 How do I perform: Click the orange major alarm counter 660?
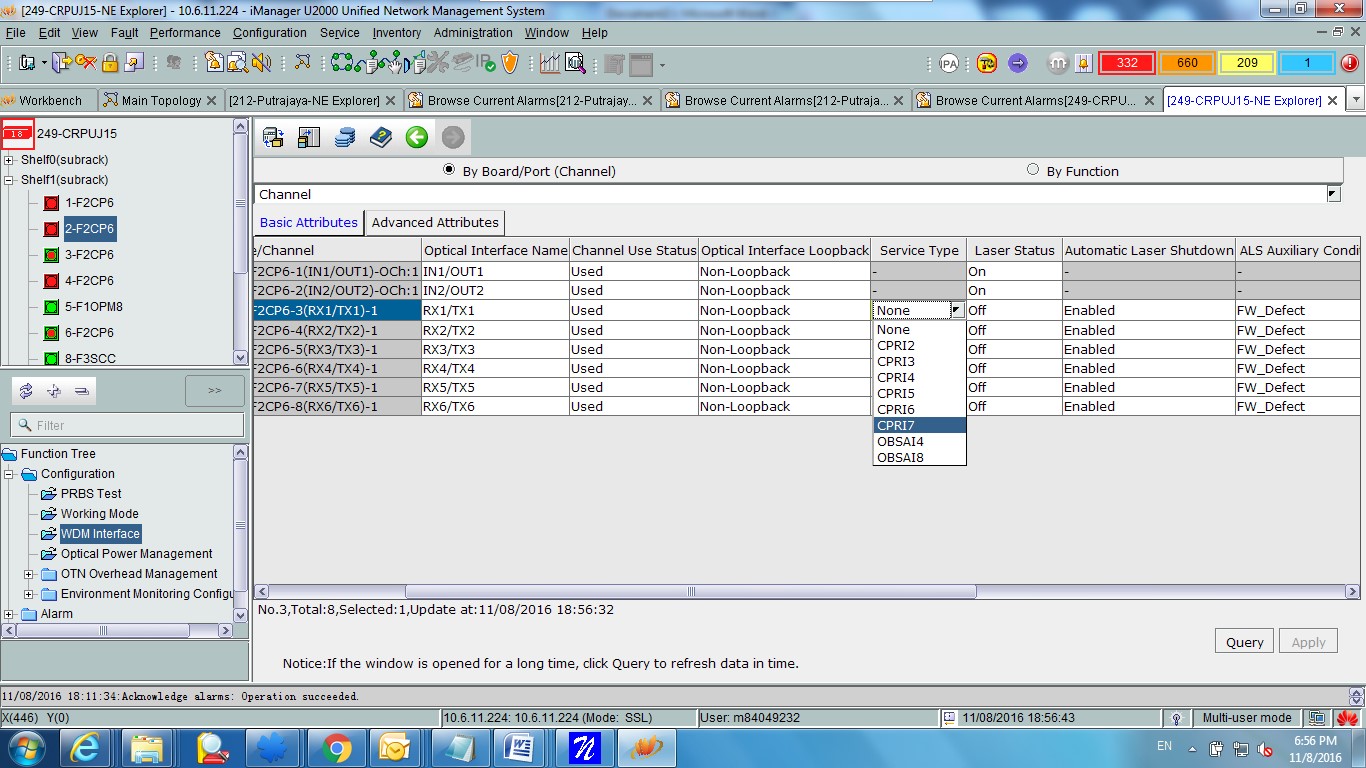click(1187, 63)
